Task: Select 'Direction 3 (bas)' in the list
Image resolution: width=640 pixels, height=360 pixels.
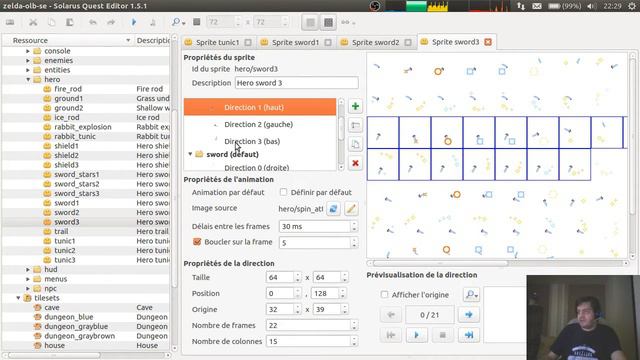Action: pyautogui.click(x=260, y=141)
